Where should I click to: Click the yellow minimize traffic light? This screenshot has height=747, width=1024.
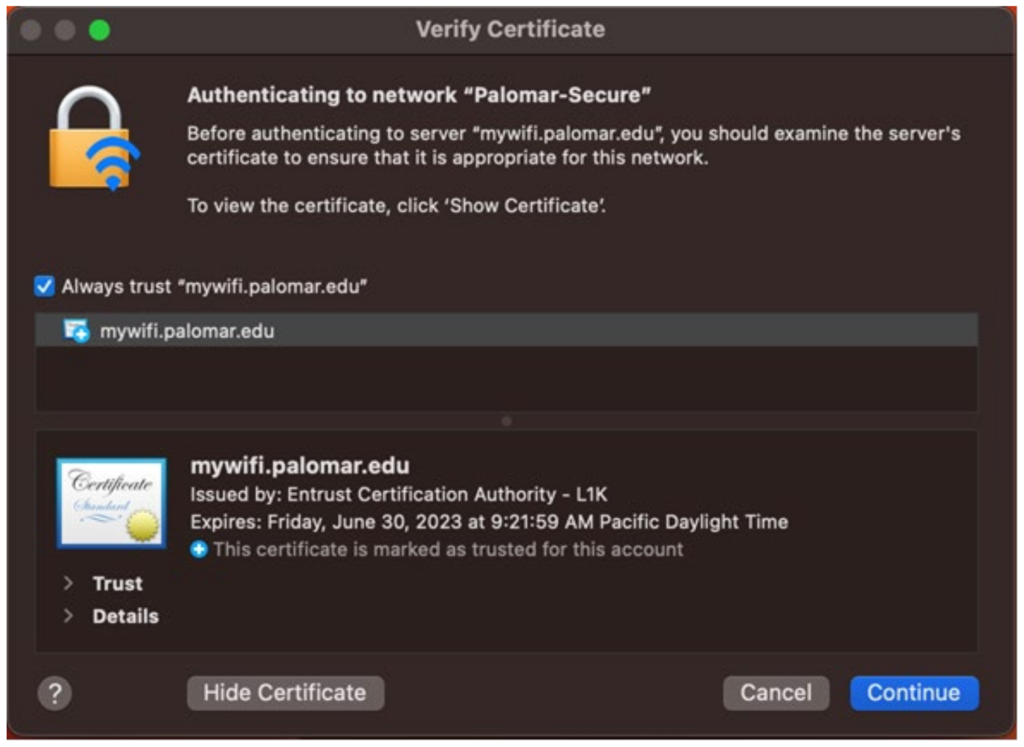coord(64,31)
